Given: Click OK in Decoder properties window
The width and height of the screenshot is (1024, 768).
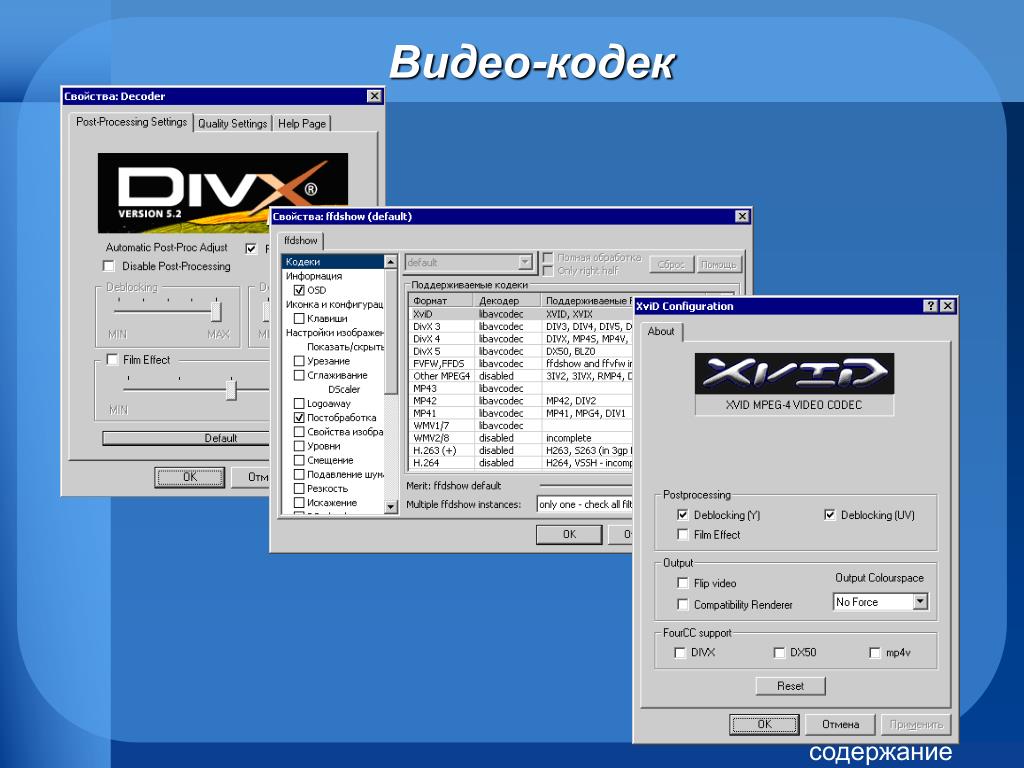Looking at the screenshot, I should [189, 477].
